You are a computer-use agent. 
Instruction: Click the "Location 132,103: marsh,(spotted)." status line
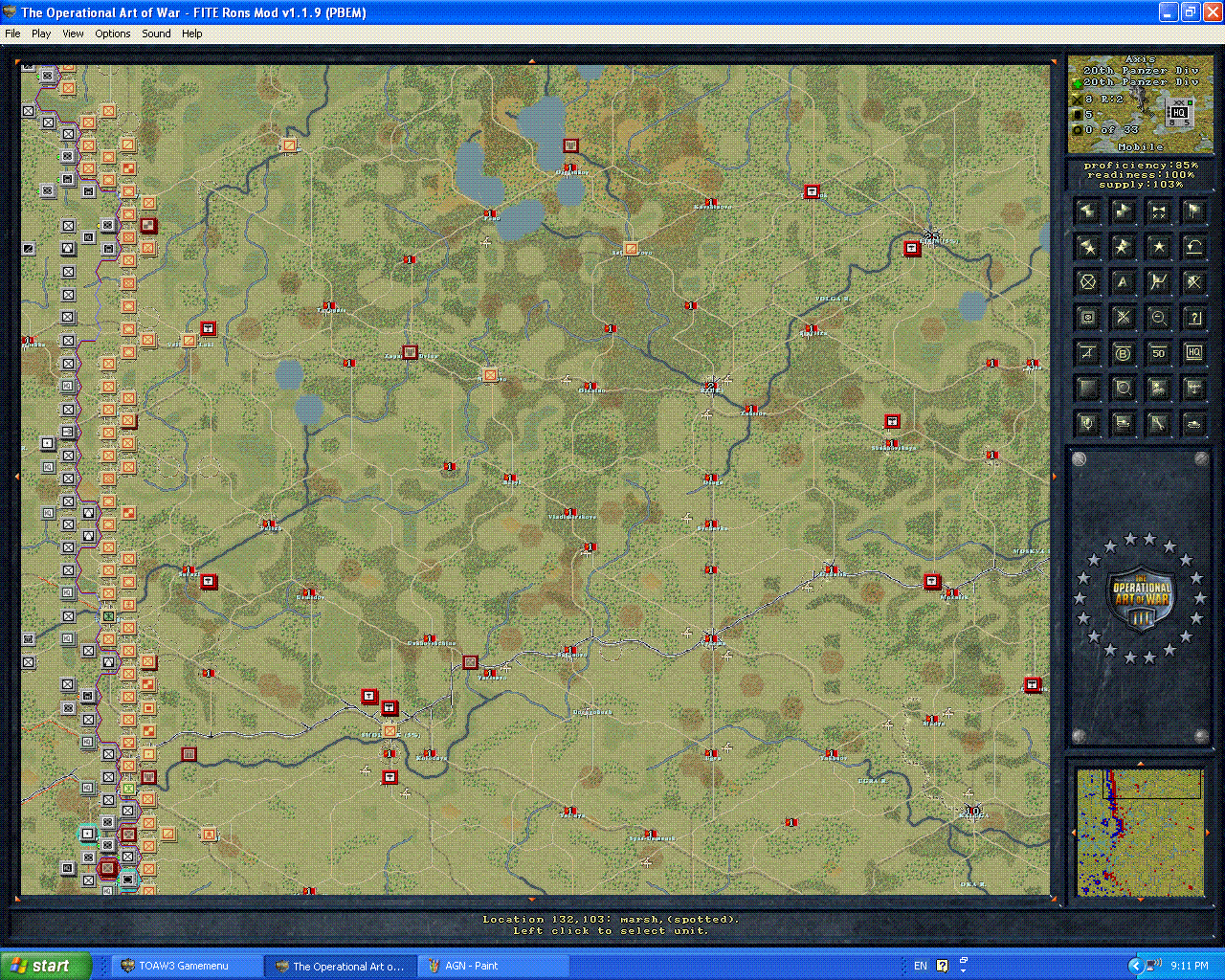(611, 919)
